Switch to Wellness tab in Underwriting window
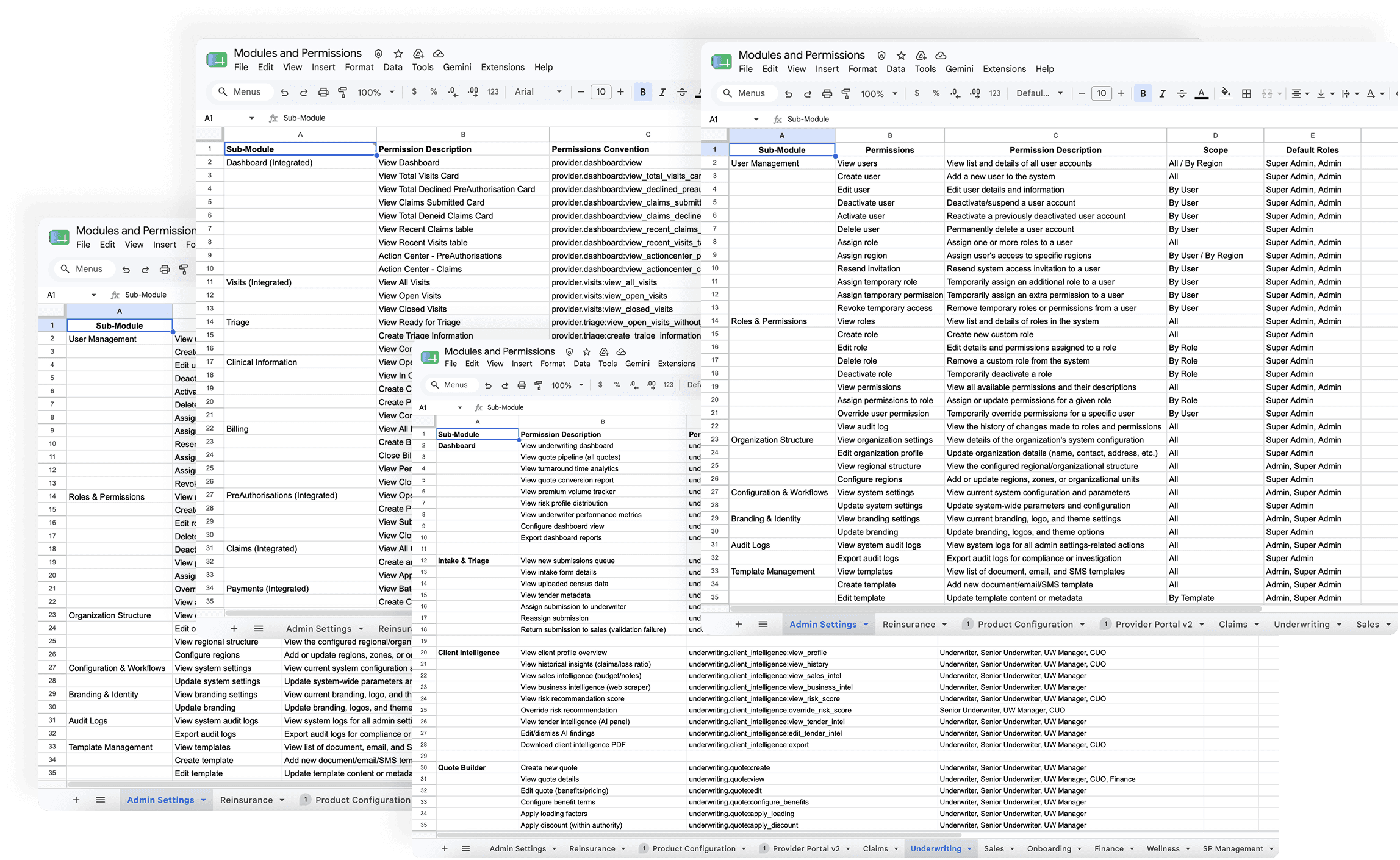This screenshot has height=860, width=1400. (1163, 849)
